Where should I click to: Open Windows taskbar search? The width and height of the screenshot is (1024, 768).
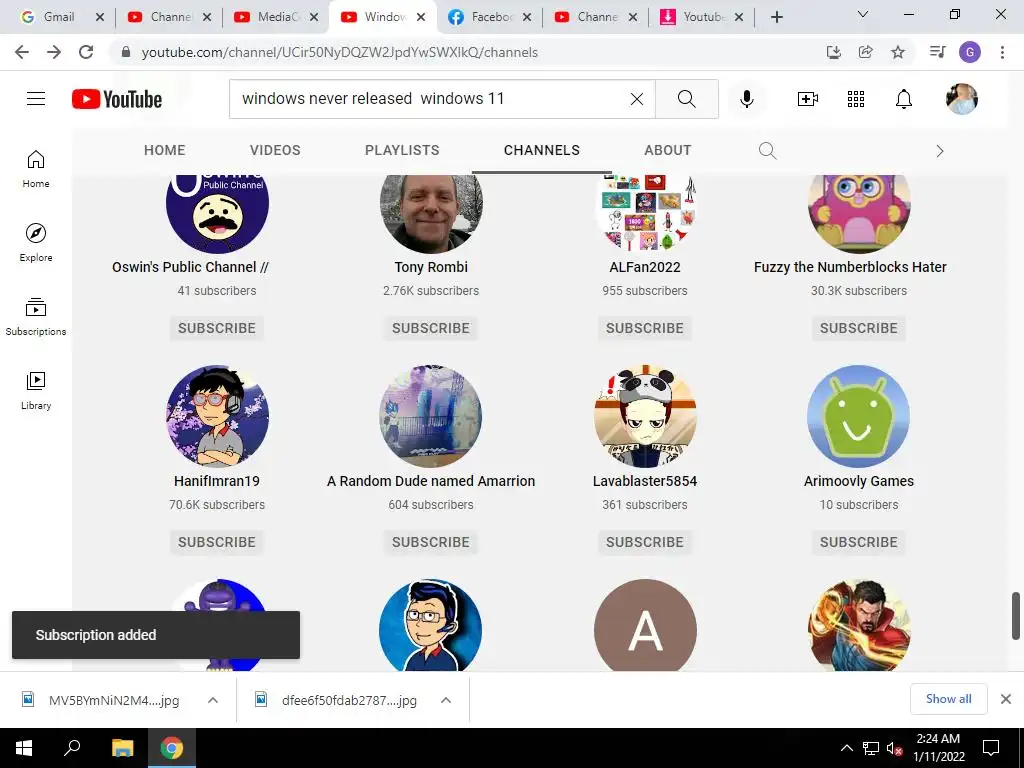point(72,748)
